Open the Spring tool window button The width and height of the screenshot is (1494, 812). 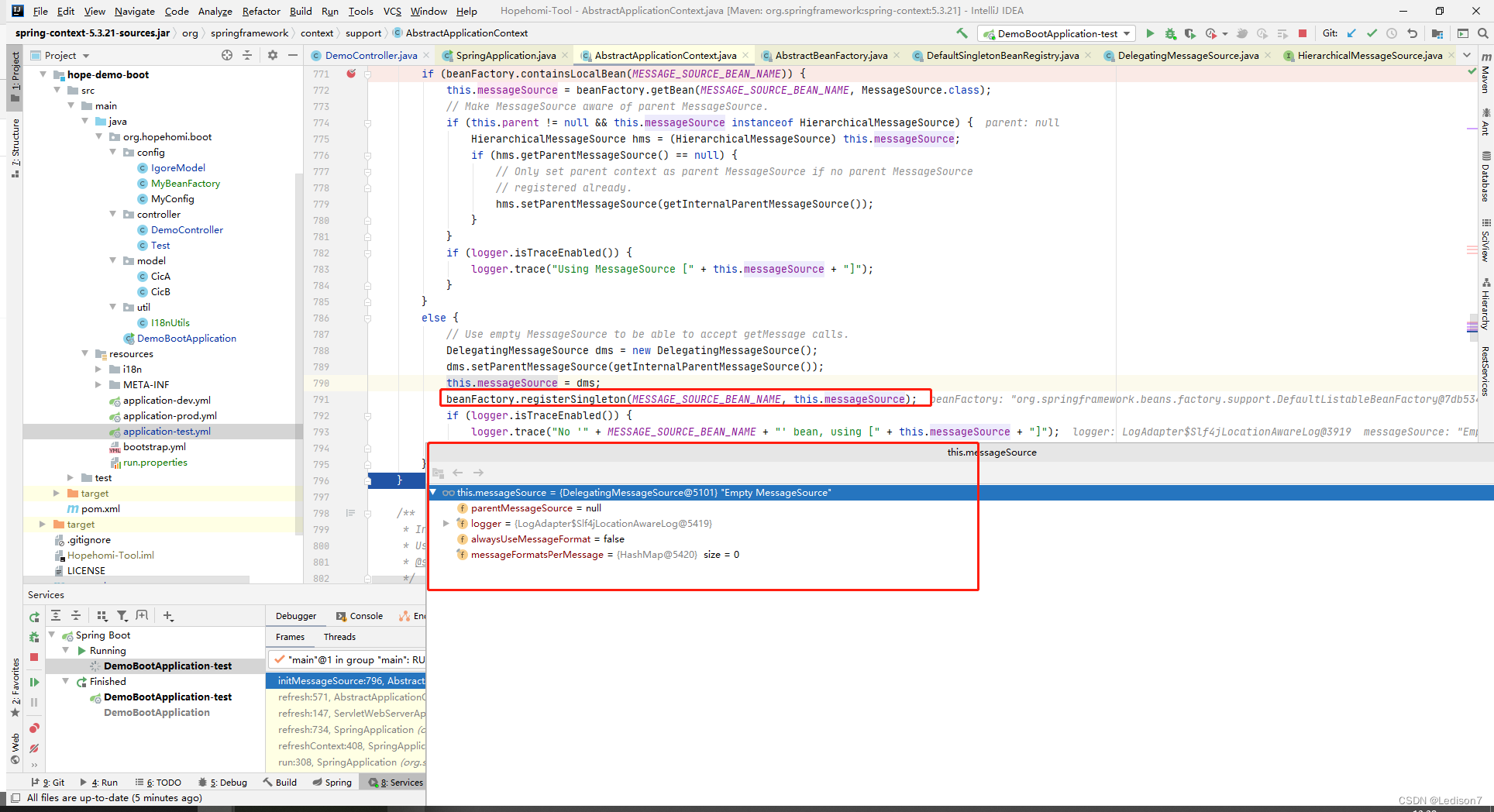(332, 782)
